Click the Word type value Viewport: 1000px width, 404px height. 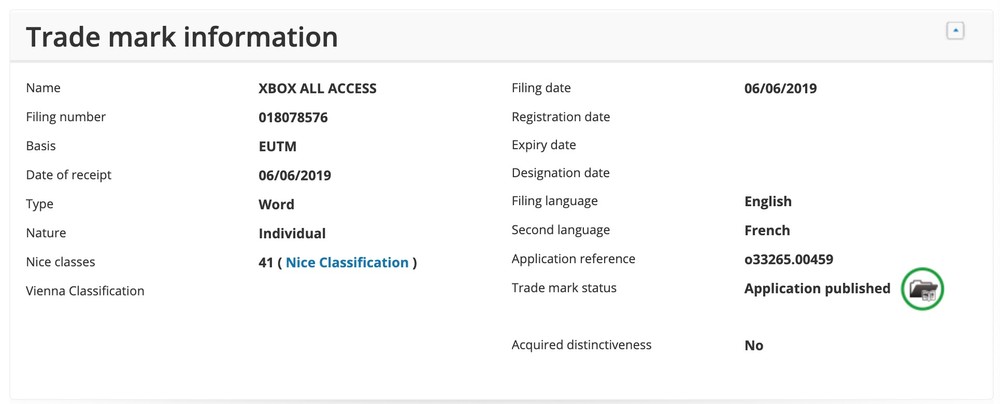coord(276,205)
